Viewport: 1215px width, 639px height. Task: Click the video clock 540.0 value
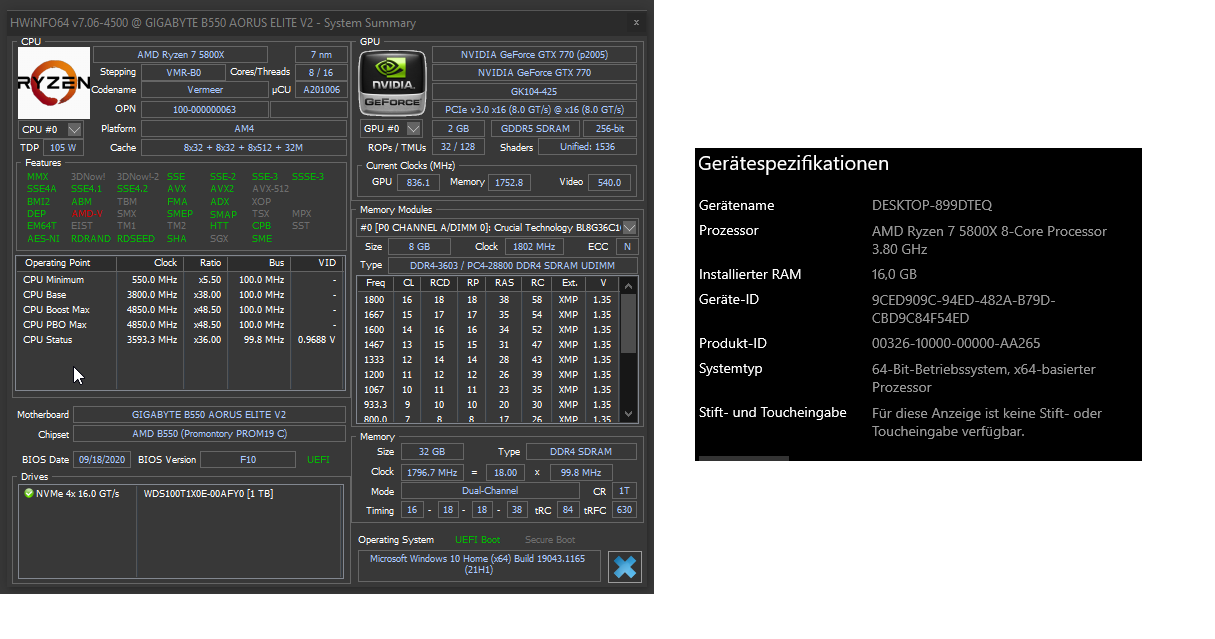[609, 183]
